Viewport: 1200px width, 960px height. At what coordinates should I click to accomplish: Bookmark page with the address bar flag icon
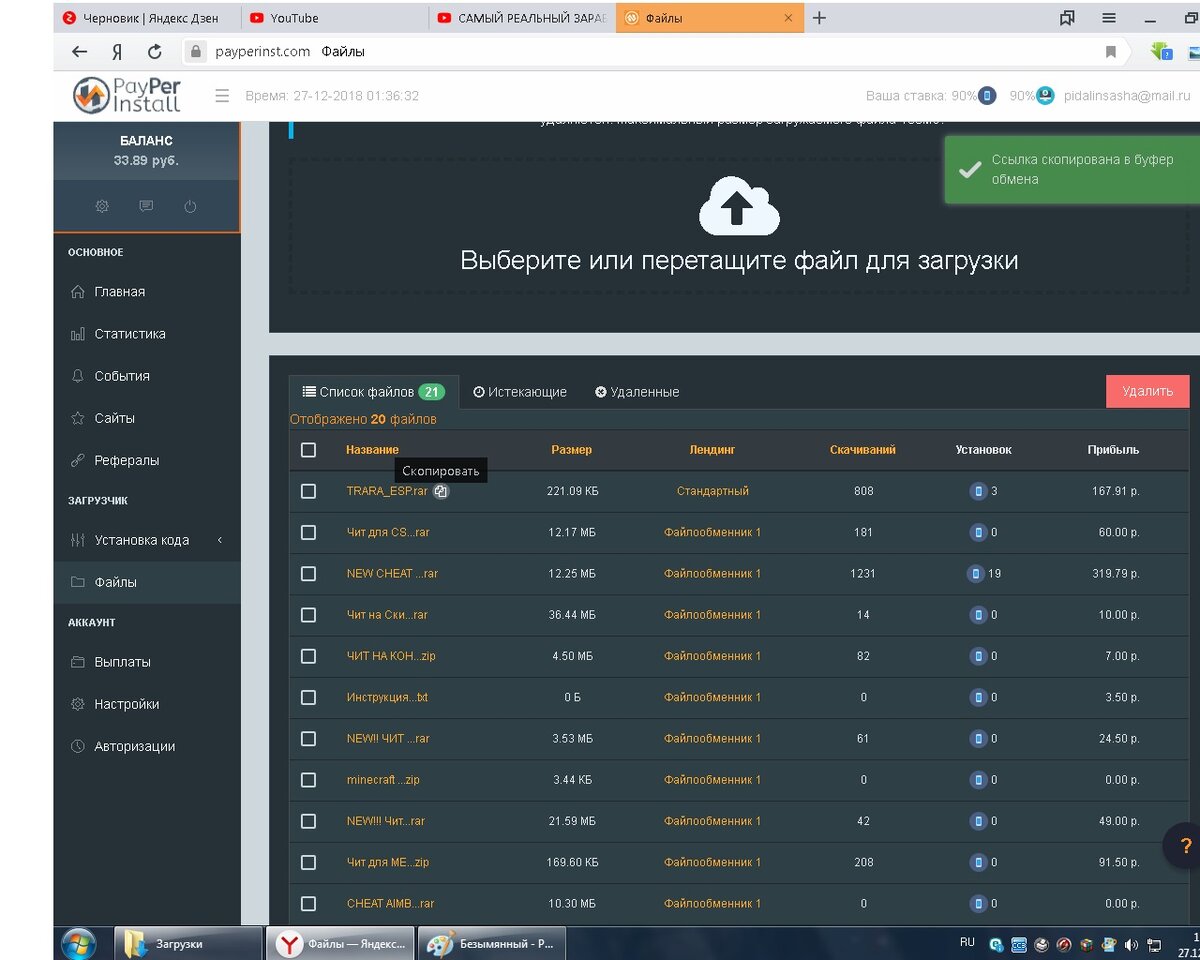tap(1110, 51)
